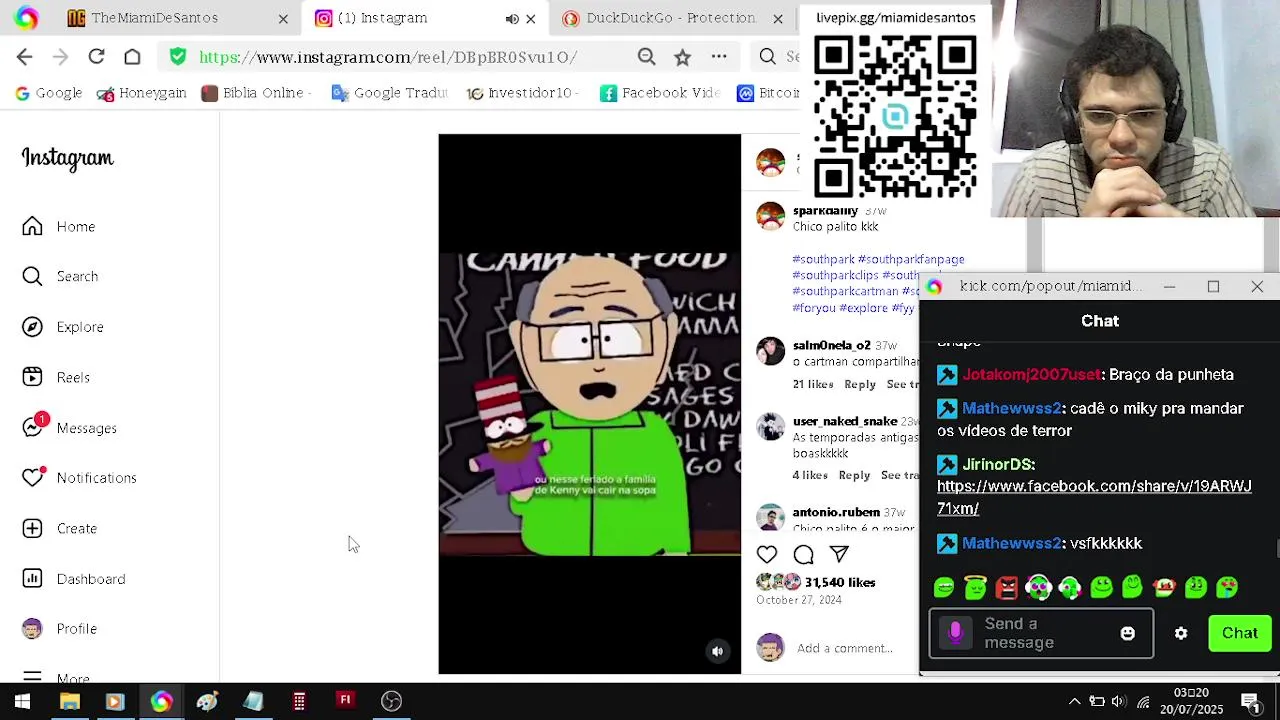Close TheMiamiDeSantos browser tab
Viewport: 1280px width, 720px height.
click(283, 18)
